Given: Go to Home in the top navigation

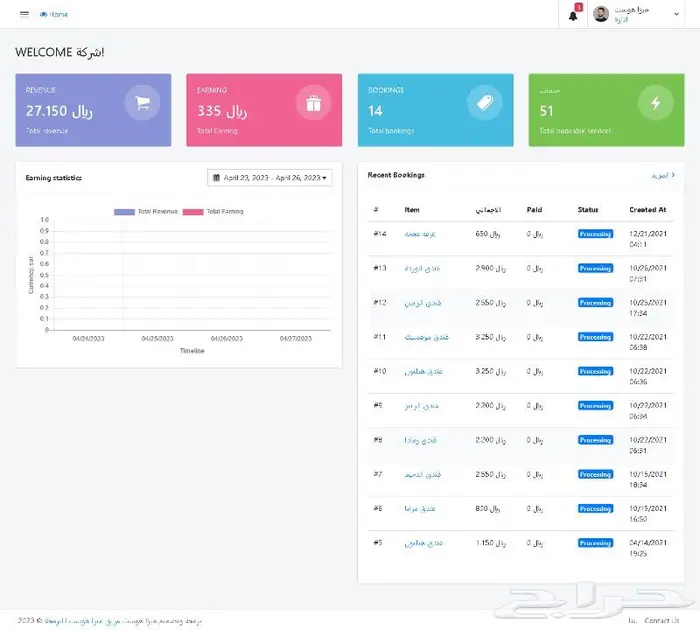Looking at the screenshot, I should pyautogui.click(x=55, y=14).
